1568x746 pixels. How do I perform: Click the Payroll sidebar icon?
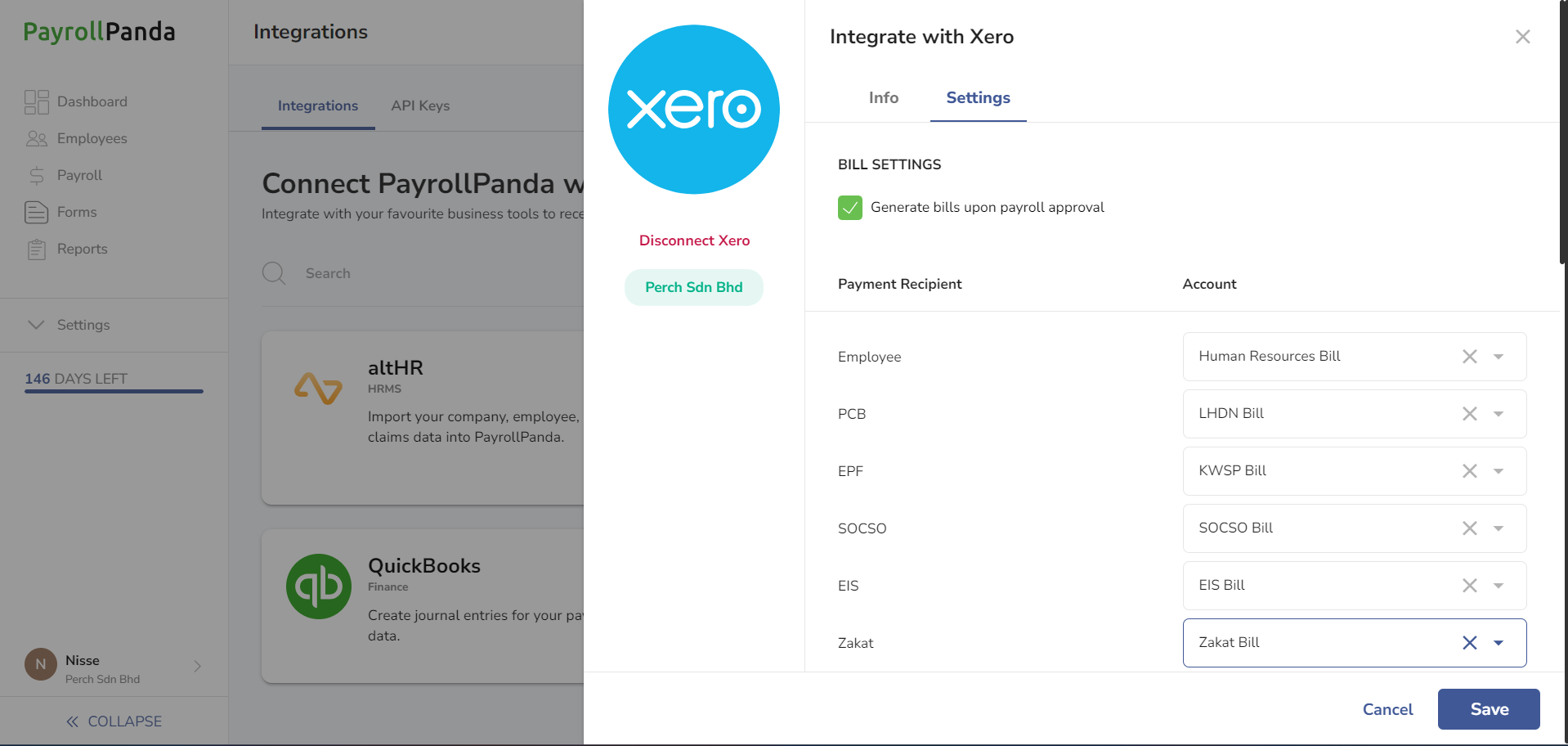coord(36,175)
